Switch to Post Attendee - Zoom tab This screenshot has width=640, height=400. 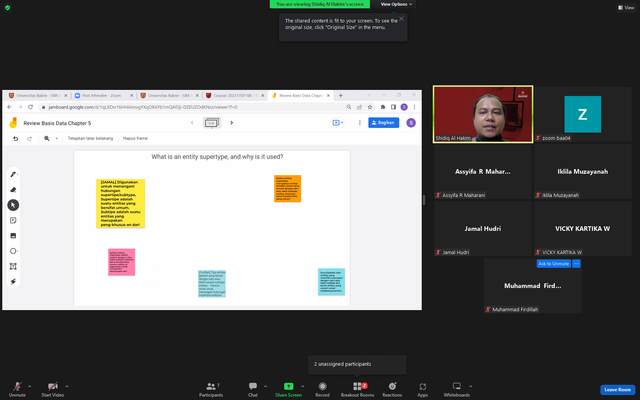pyautogui.click(x=103, y=96)
